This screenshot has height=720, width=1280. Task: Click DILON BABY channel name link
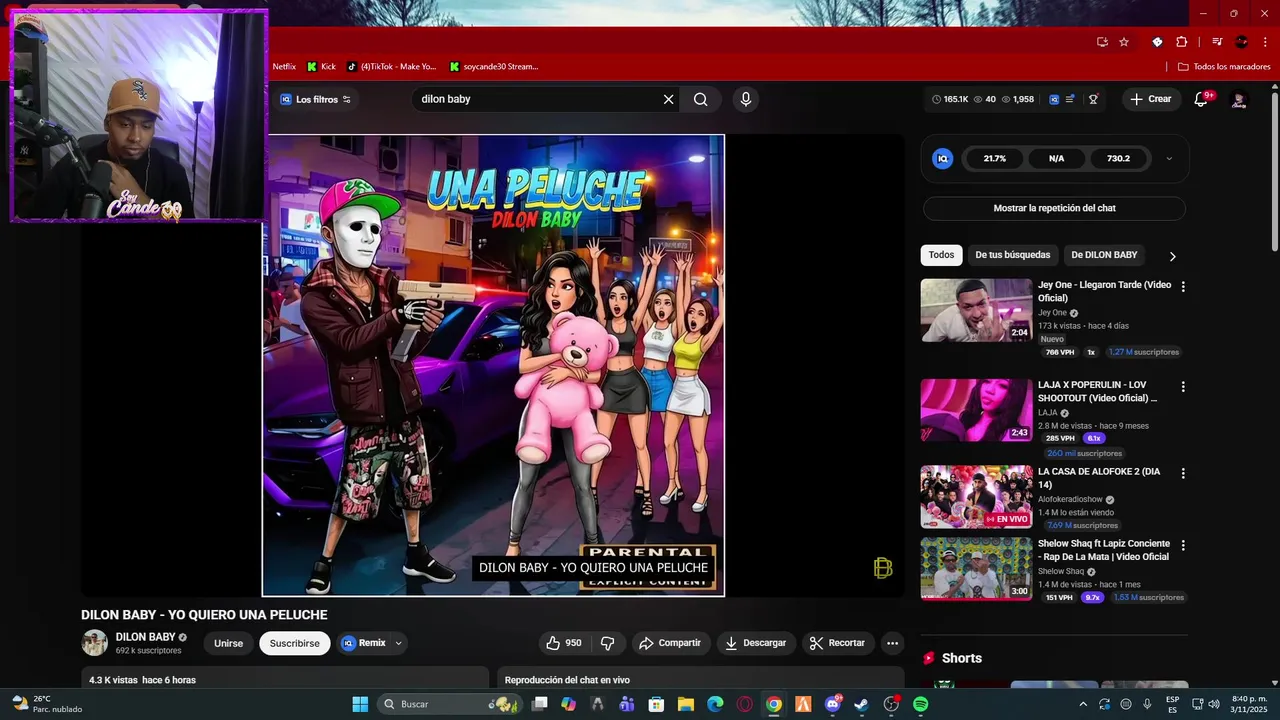tap(145, 637)
